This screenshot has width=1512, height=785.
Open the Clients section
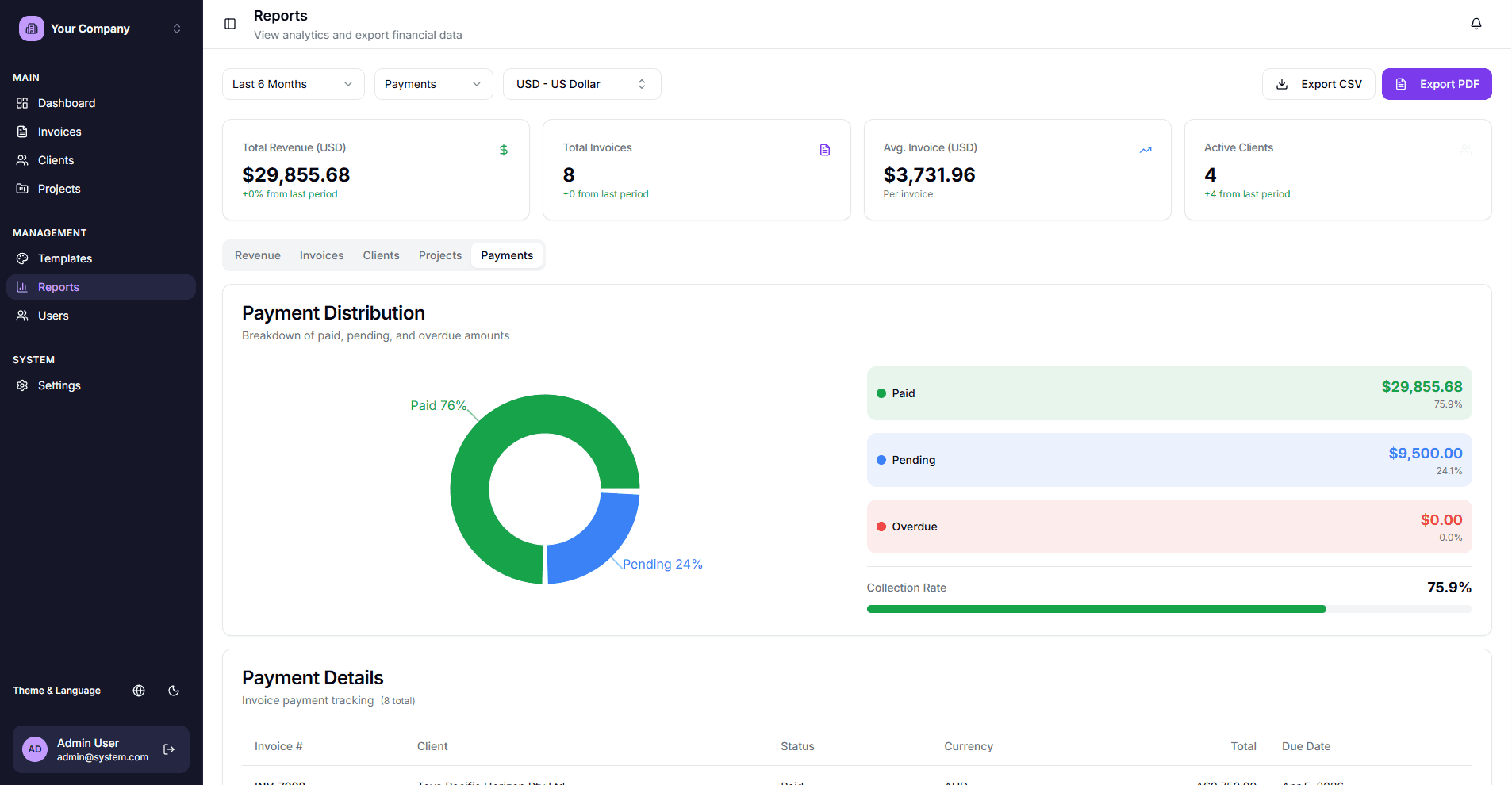coord(55,159)
